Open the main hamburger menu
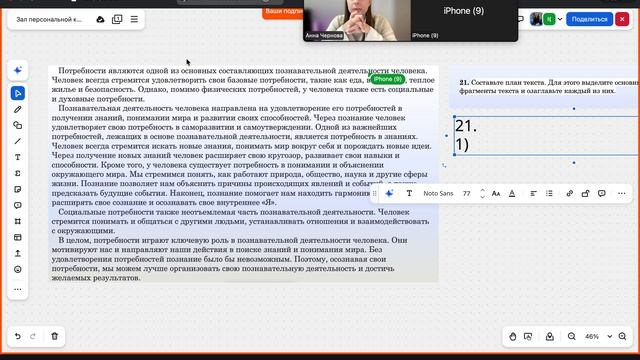The image size is (640, 360). pos(134,19)
